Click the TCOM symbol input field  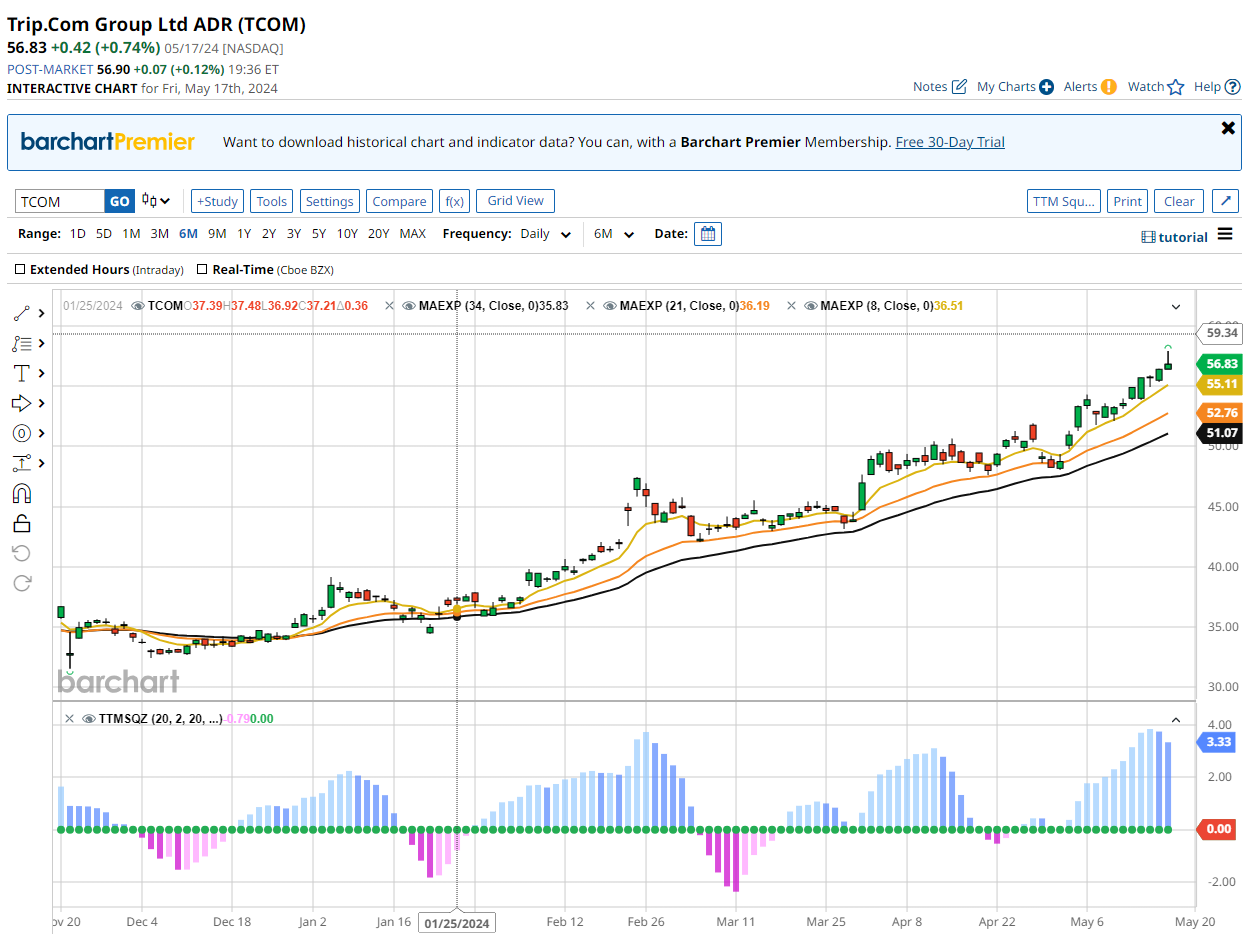click(60, 201)
